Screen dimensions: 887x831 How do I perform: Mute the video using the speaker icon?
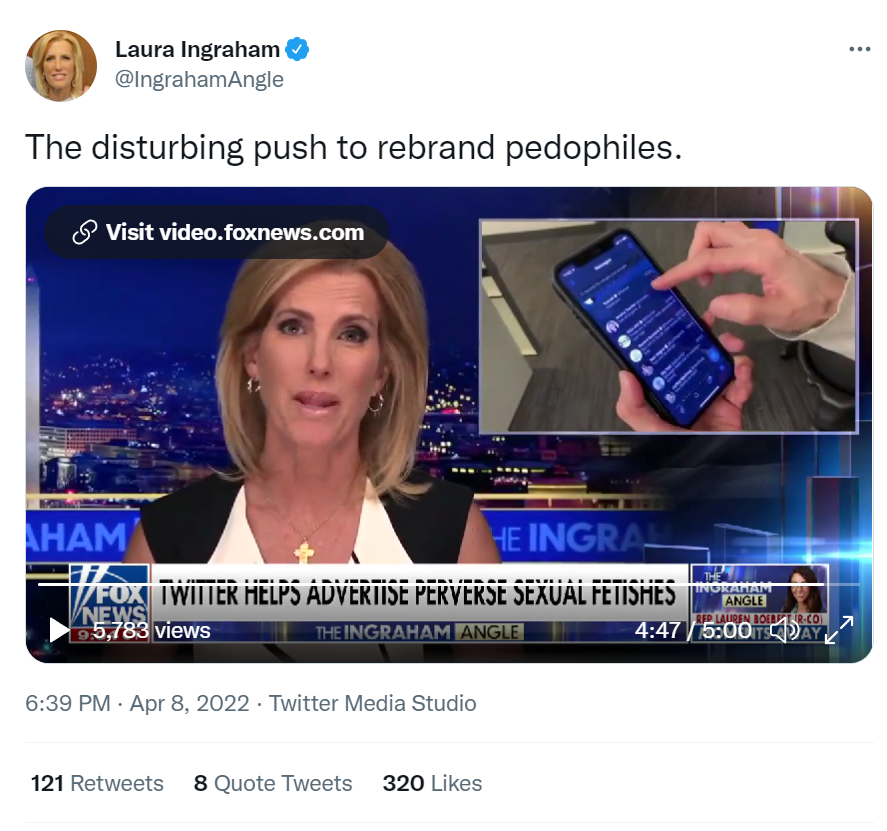[785, 630]
